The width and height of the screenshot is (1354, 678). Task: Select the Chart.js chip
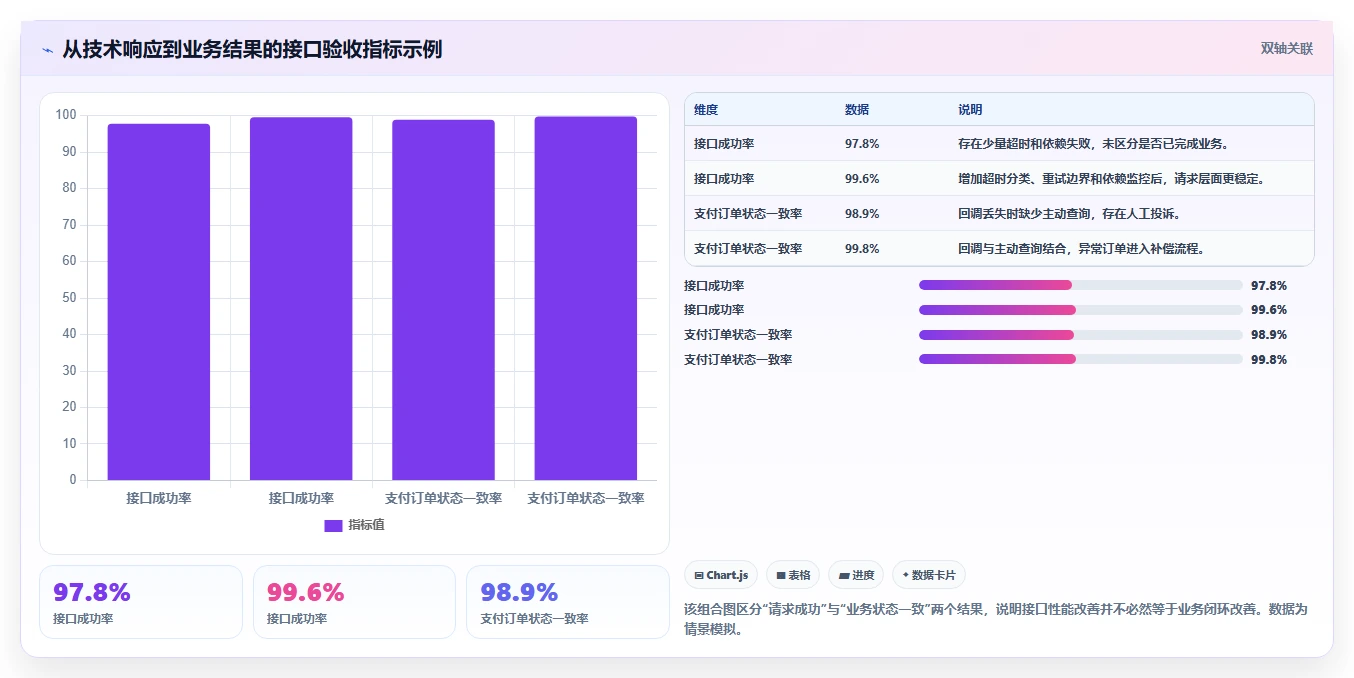point(721,575)
